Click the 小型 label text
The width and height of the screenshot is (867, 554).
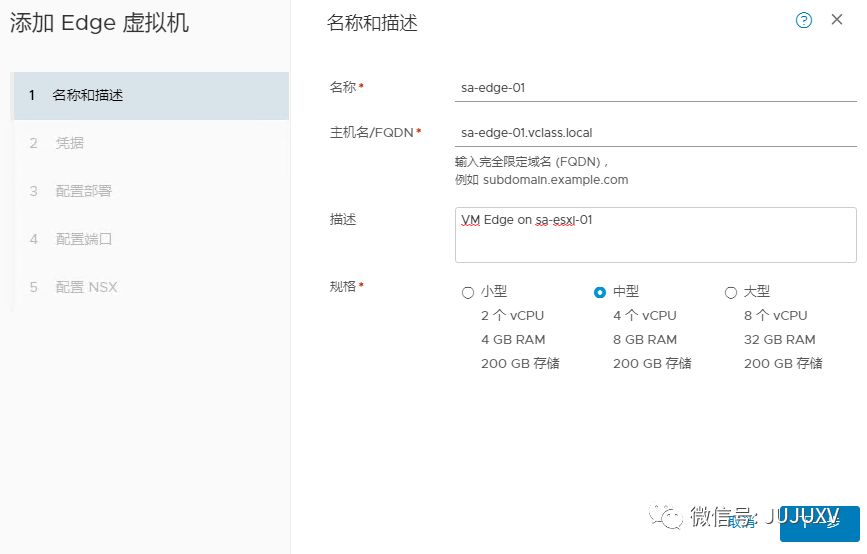(x=494, y=291)
